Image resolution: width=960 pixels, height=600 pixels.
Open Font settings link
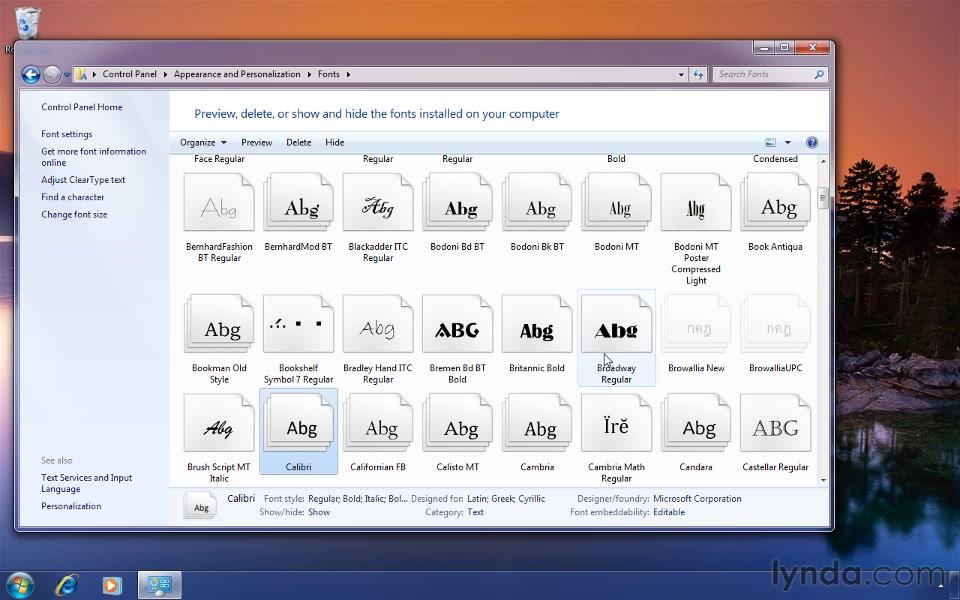tap(67, 133)
